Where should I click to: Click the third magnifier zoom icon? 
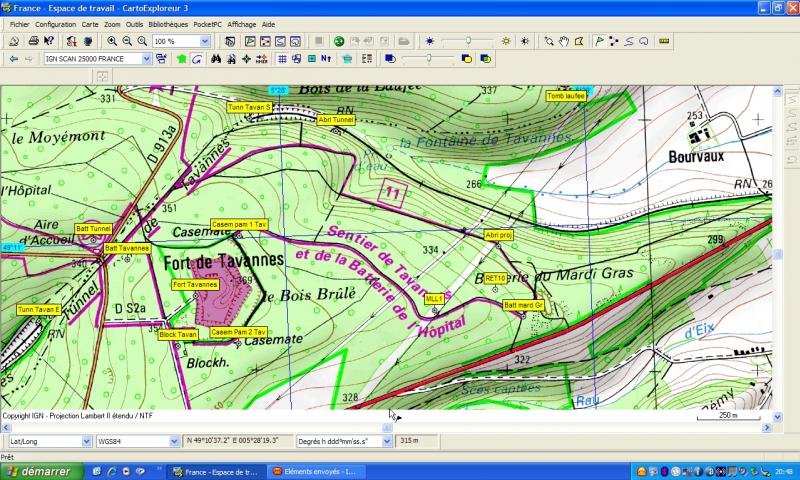142,41
